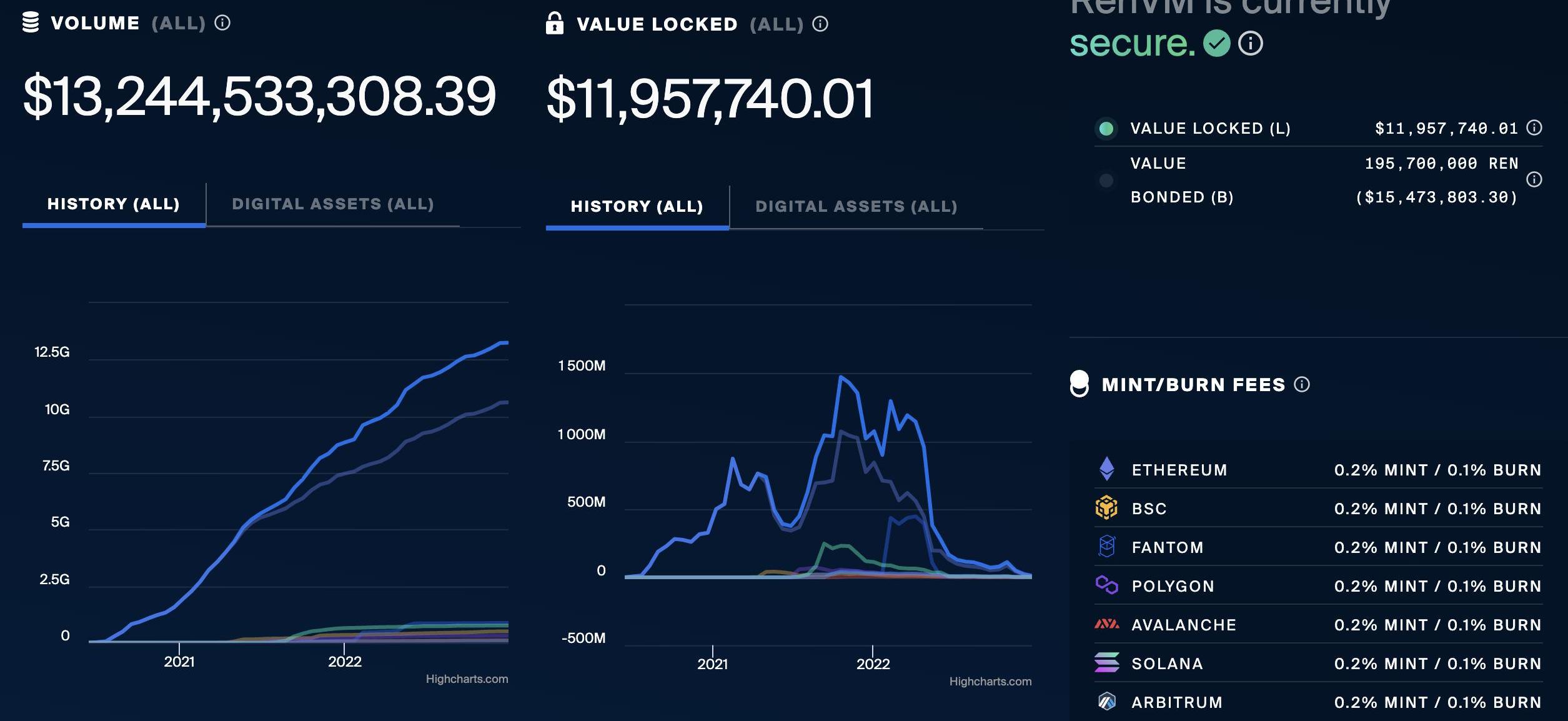
Task: Click the 12.5G axis label on volume chart
Action: click(x=52, y=352)
